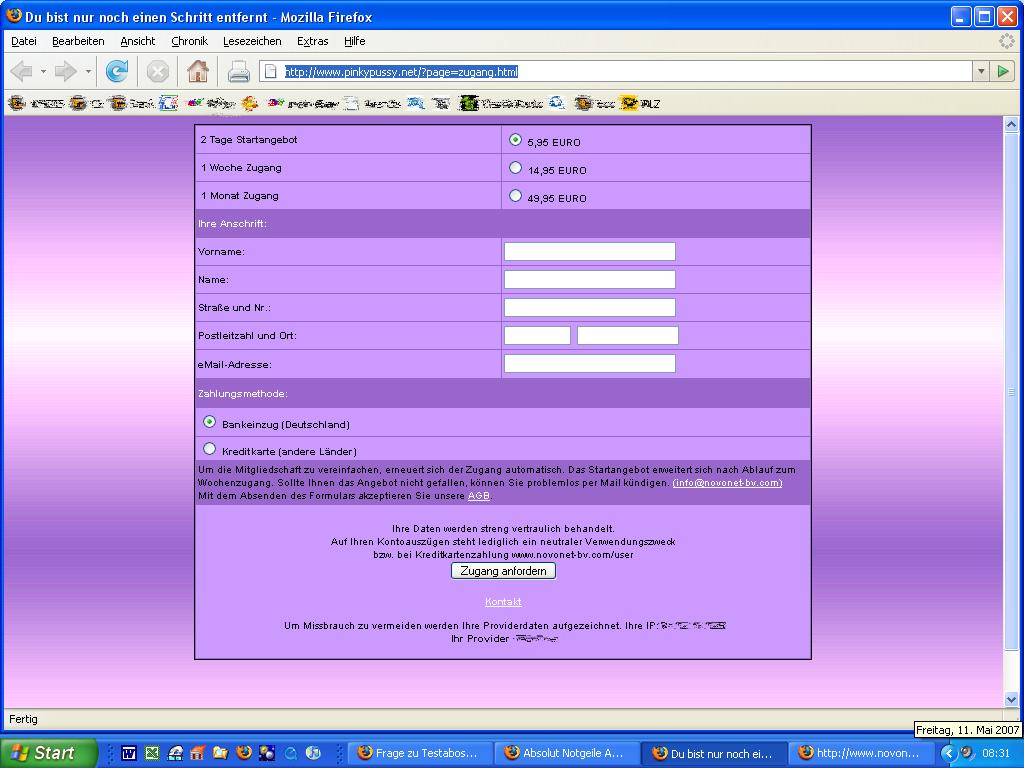Click the page scrollbar down arrow
This screenshot has height=768, width=1024.
[1011, 699]
